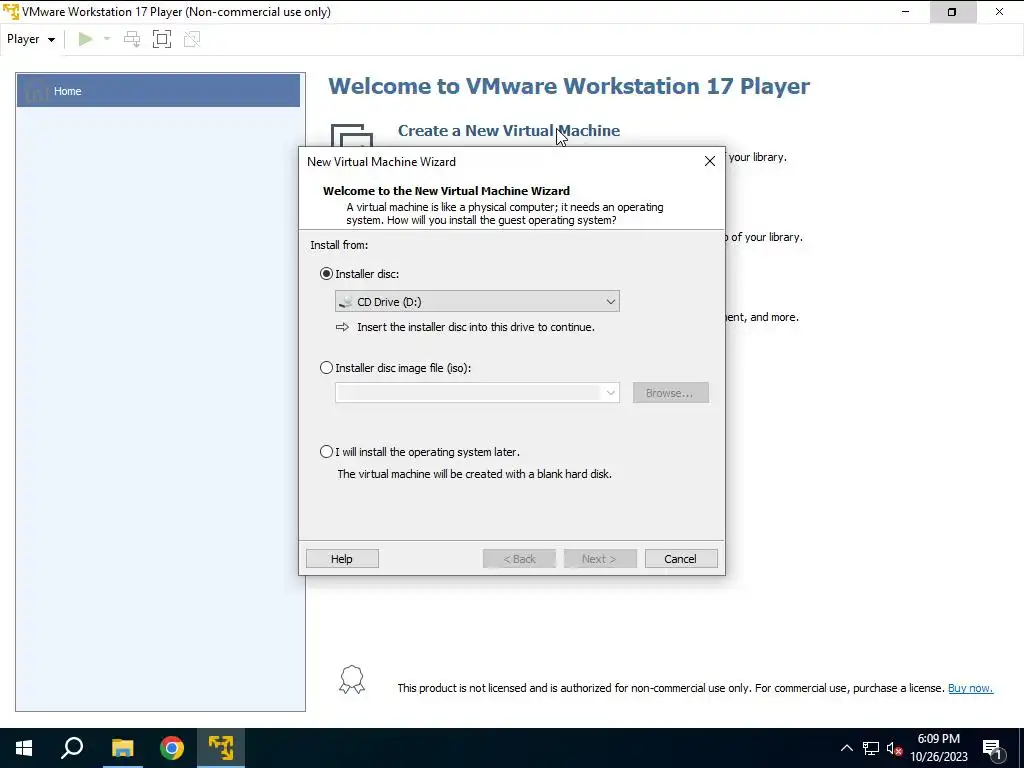
Task: Enter full screen mode icon
Action: (162, 39)
